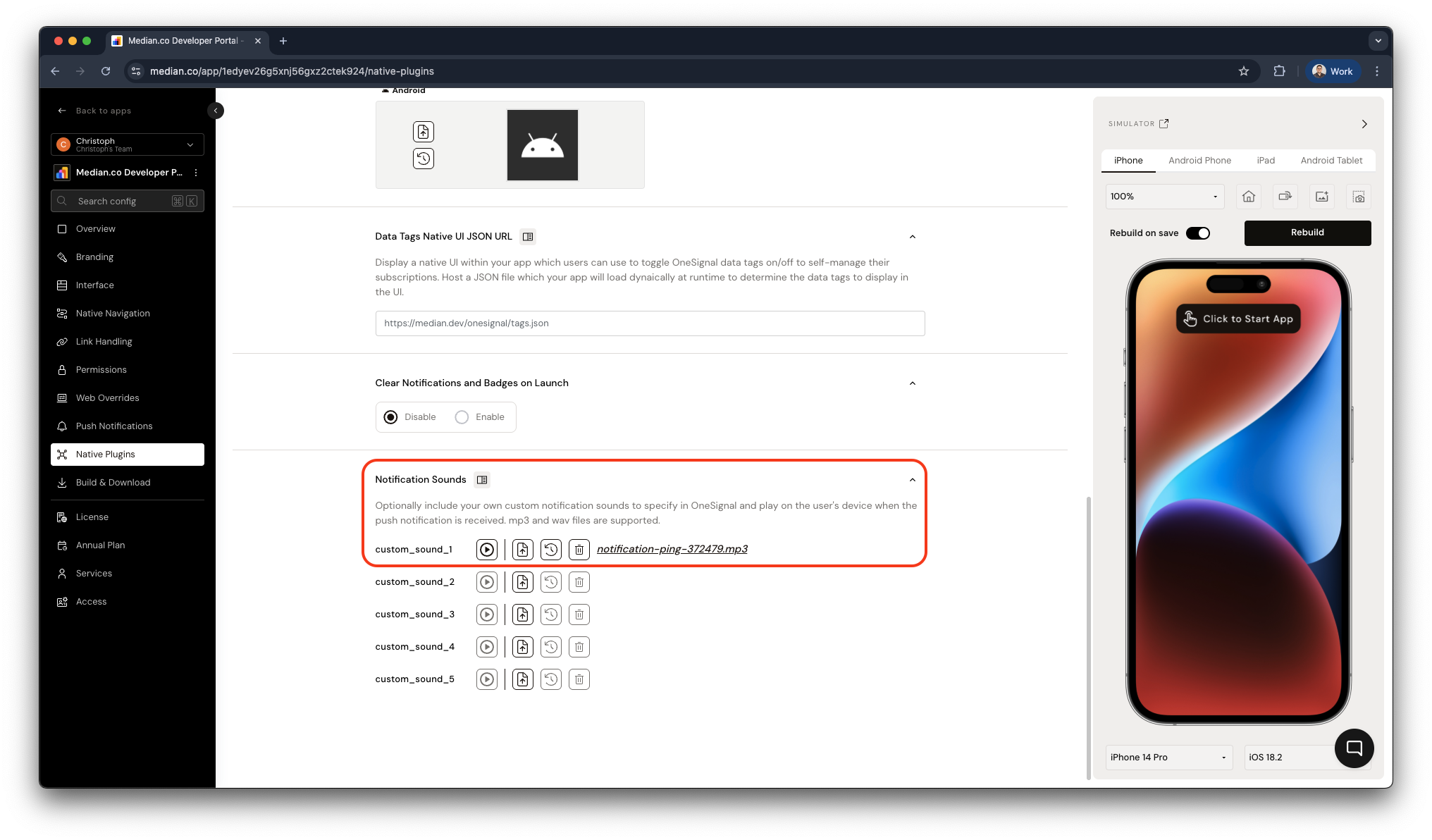Click the Rebuild button
The width and height of the screenshot is (1432, 840).
(1307, 233)
